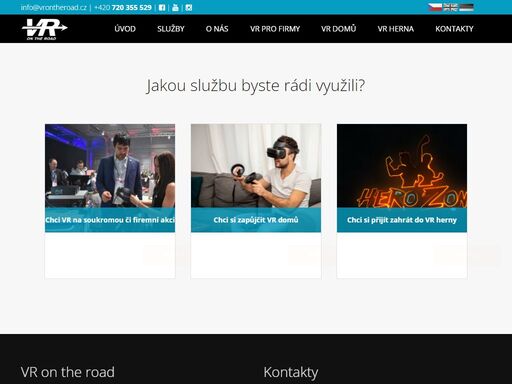512x384 pixels.
Task: Open the O NÁS menu item
Action: (x=217, y=29)
